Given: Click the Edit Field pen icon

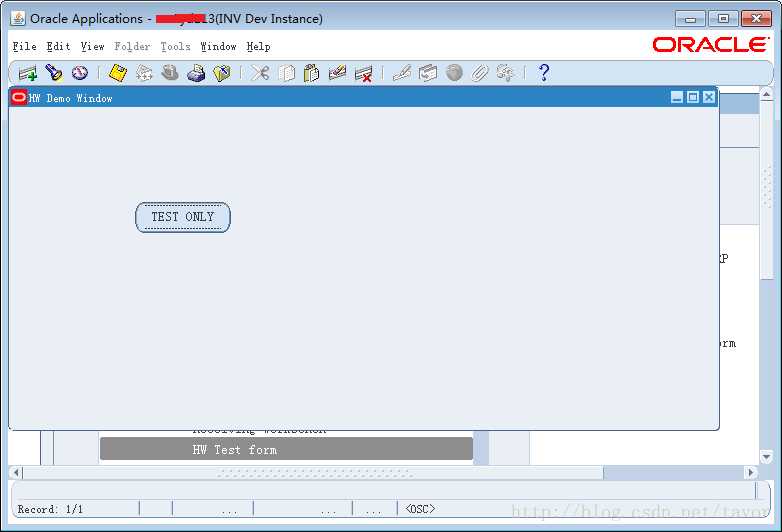Looking at the screenshot, I should point(402,73).
